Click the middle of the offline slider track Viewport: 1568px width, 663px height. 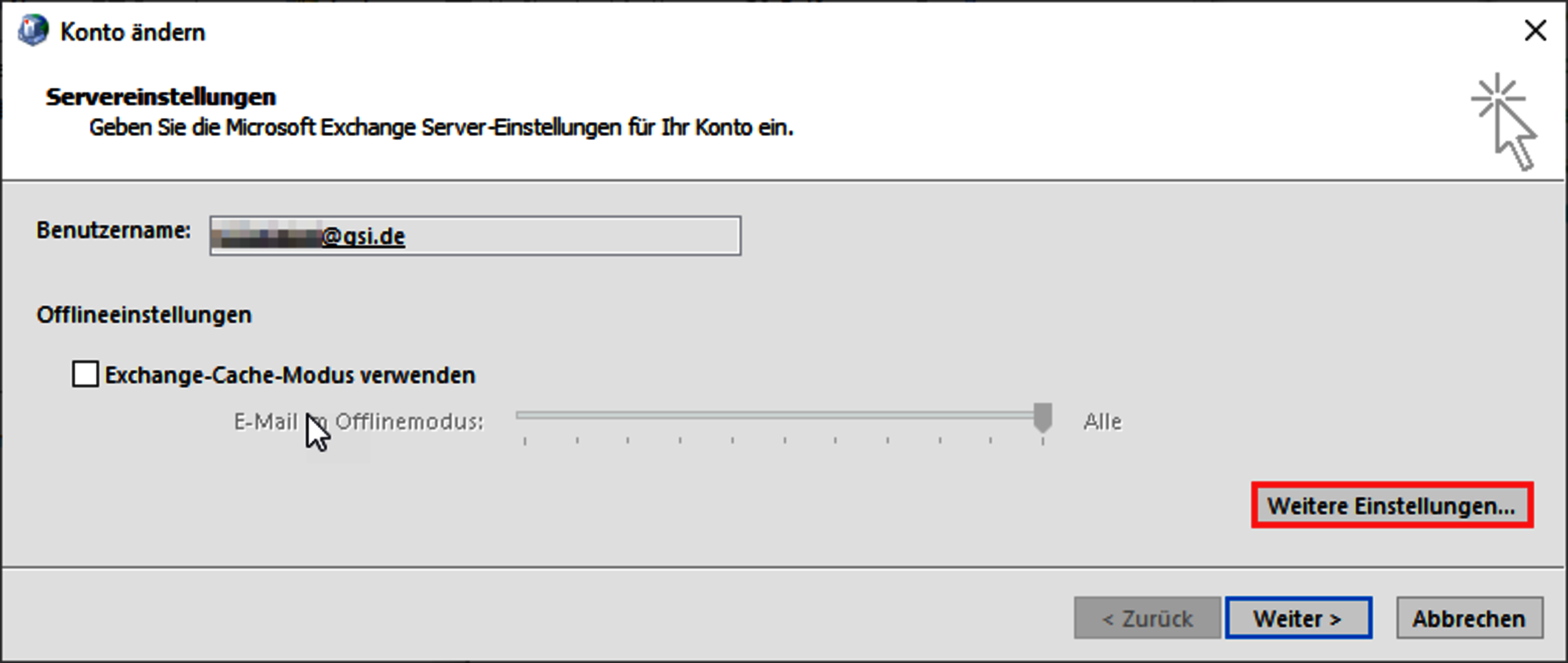780,416
